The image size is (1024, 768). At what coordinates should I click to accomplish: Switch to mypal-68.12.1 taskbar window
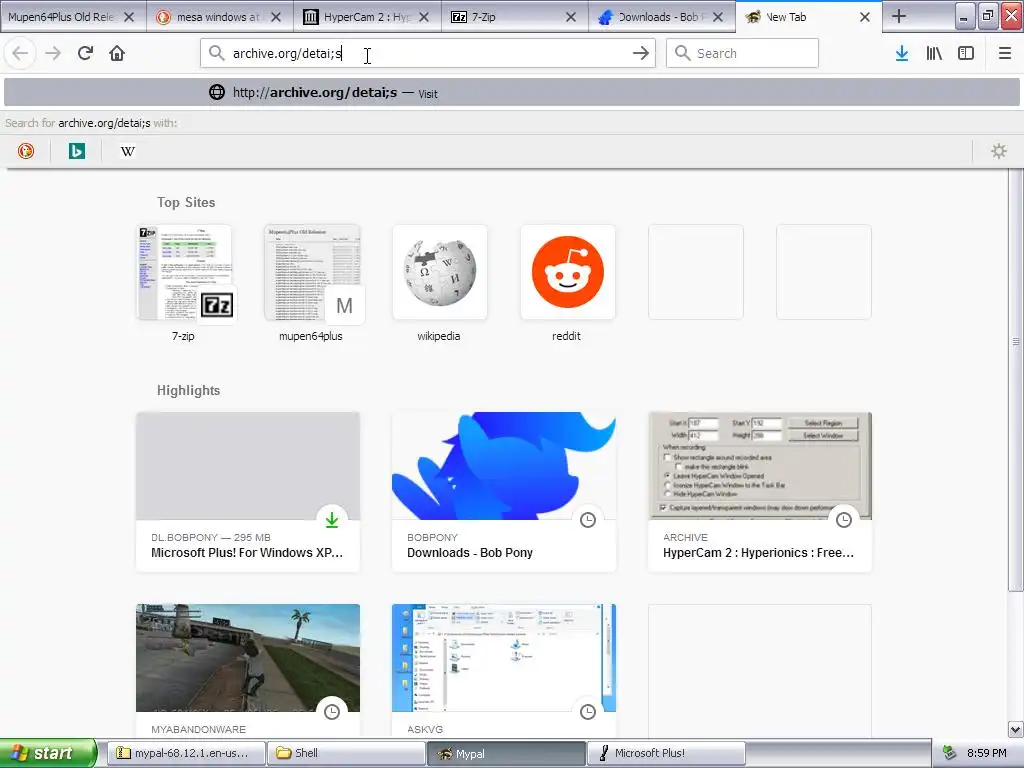186,753
